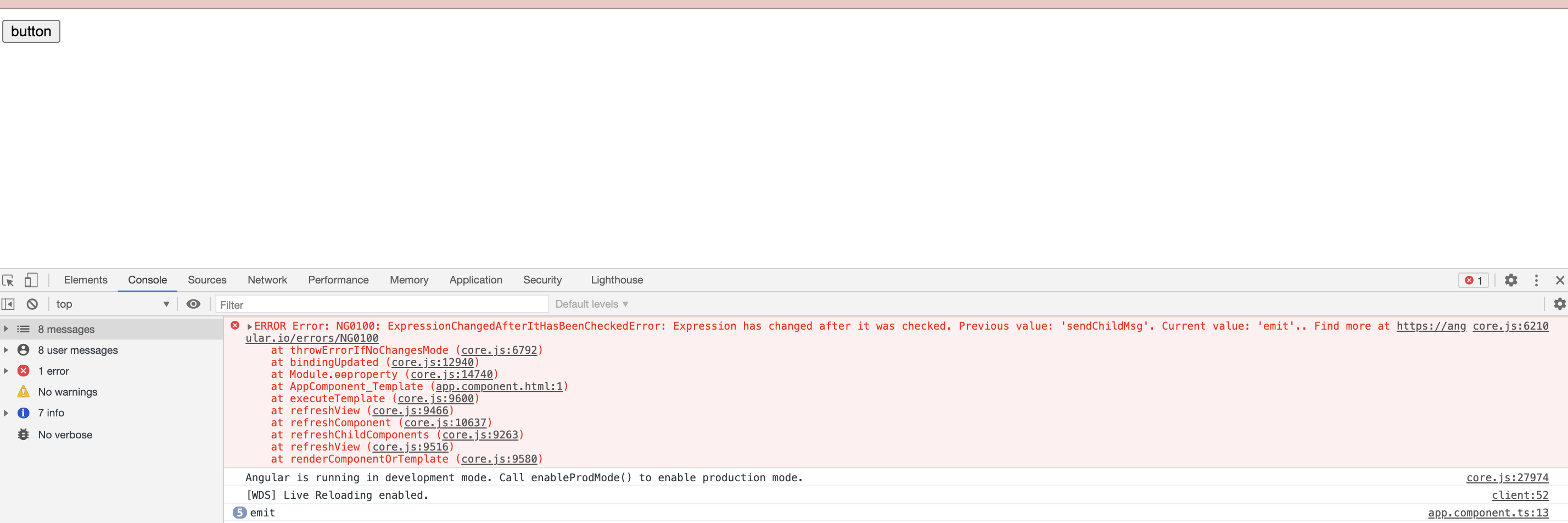Open core.js:9466 stack link
Screen dimensions: 1568x523
(x=410, y=411)
